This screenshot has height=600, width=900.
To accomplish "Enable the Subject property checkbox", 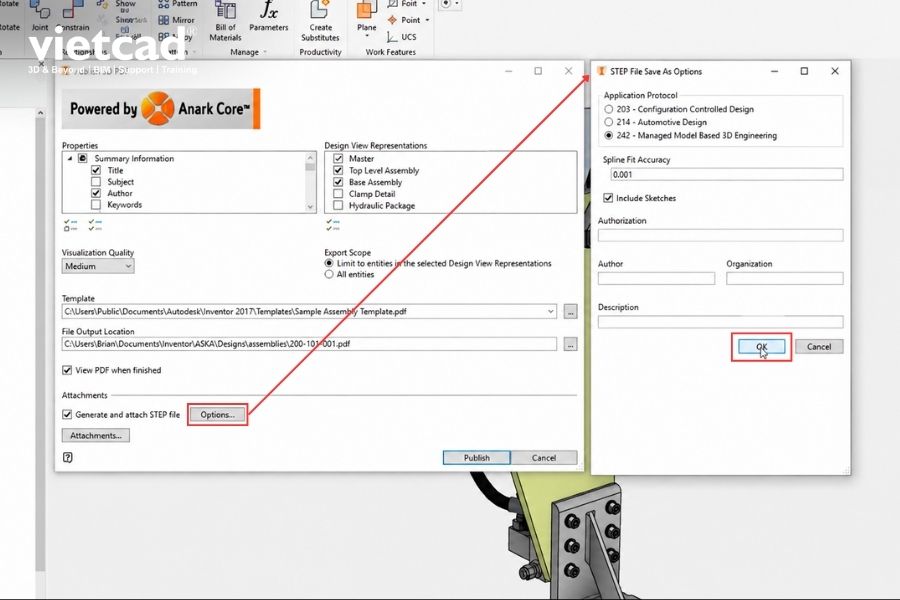I will (96, 182).
